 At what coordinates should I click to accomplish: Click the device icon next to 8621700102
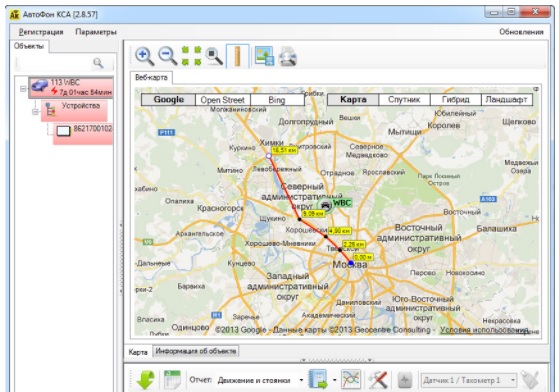coord(64,131)
